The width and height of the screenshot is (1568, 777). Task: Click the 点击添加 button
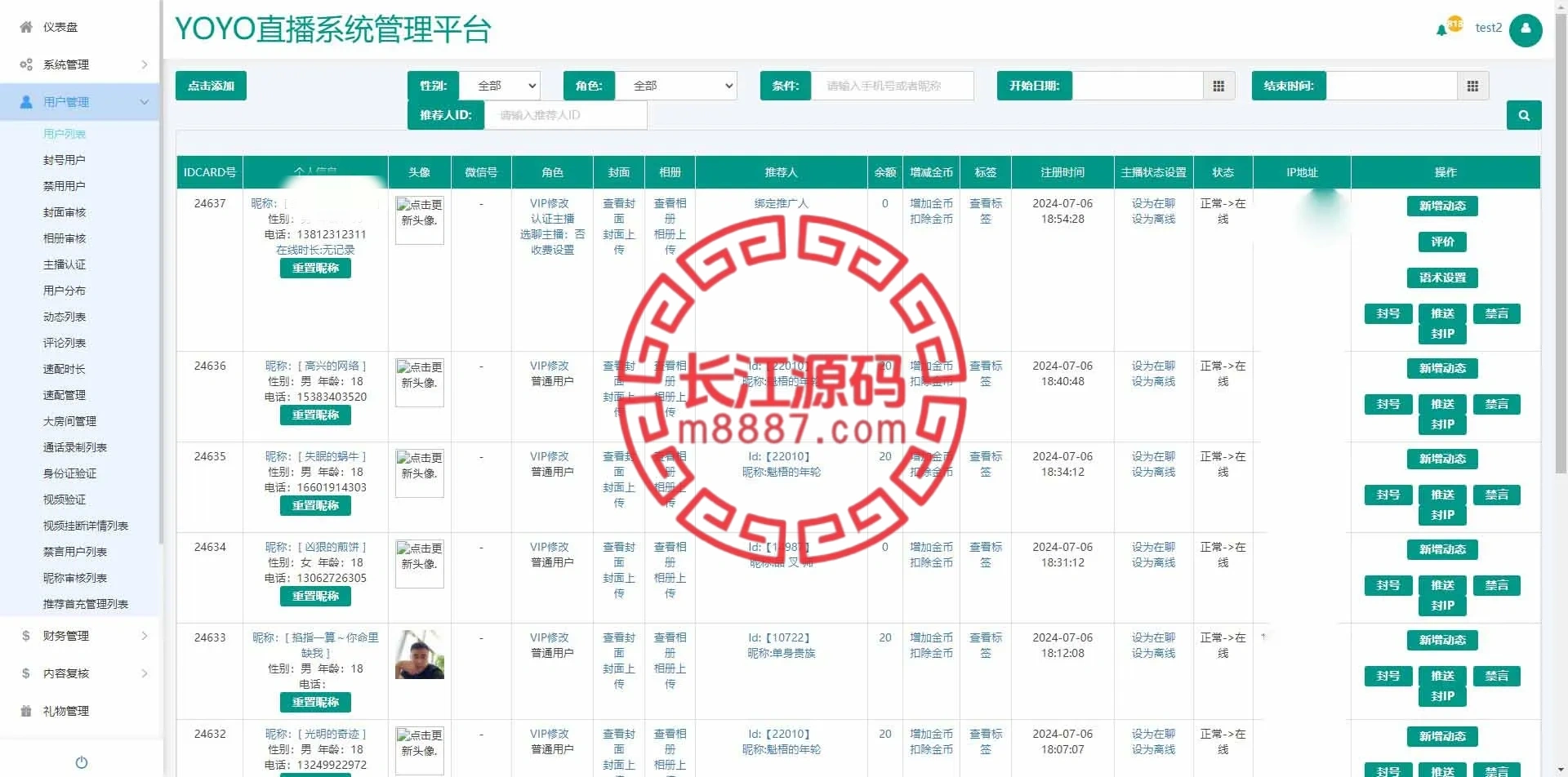pos(211,86)
